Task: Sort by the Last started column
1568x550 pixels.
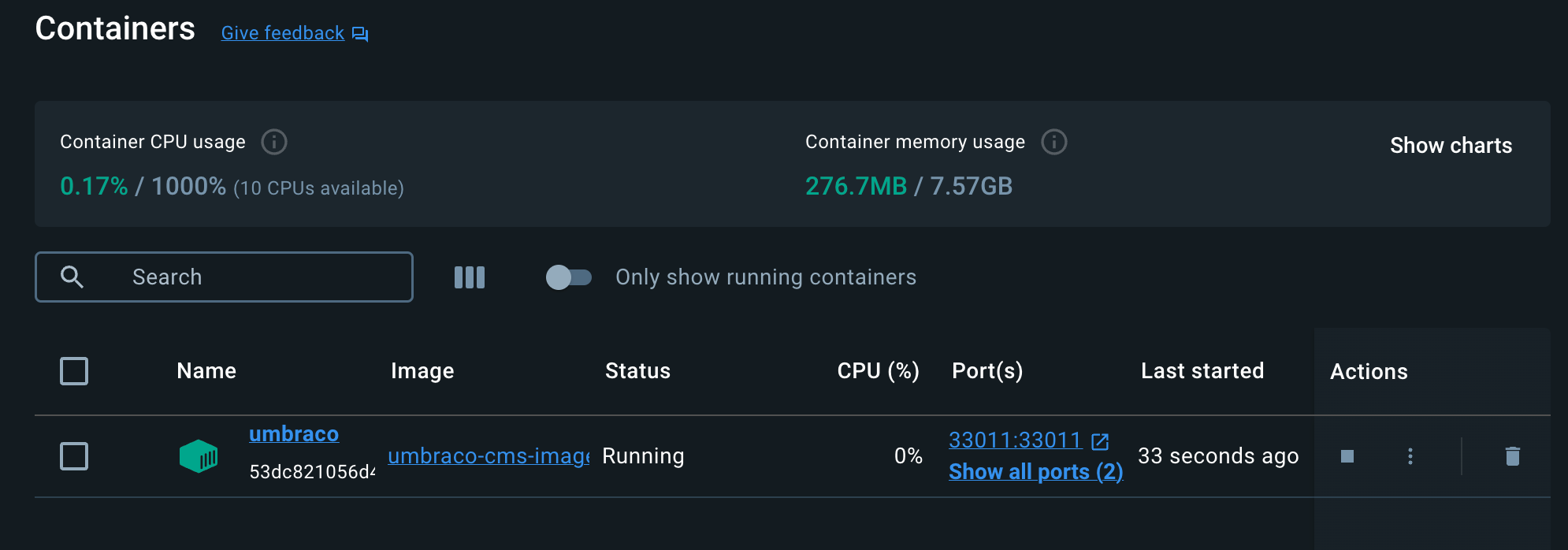Action: [1202, 371]
